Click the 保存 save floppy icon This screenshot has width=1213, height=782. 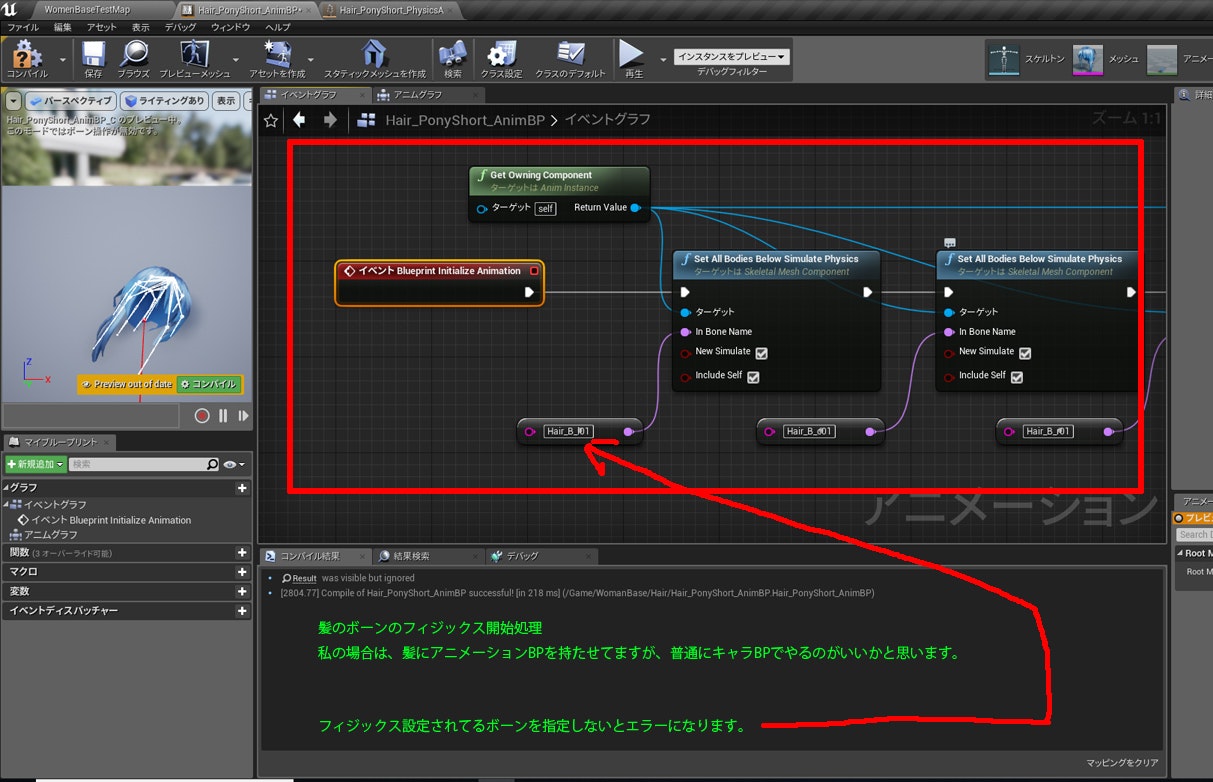click(93, 54)
